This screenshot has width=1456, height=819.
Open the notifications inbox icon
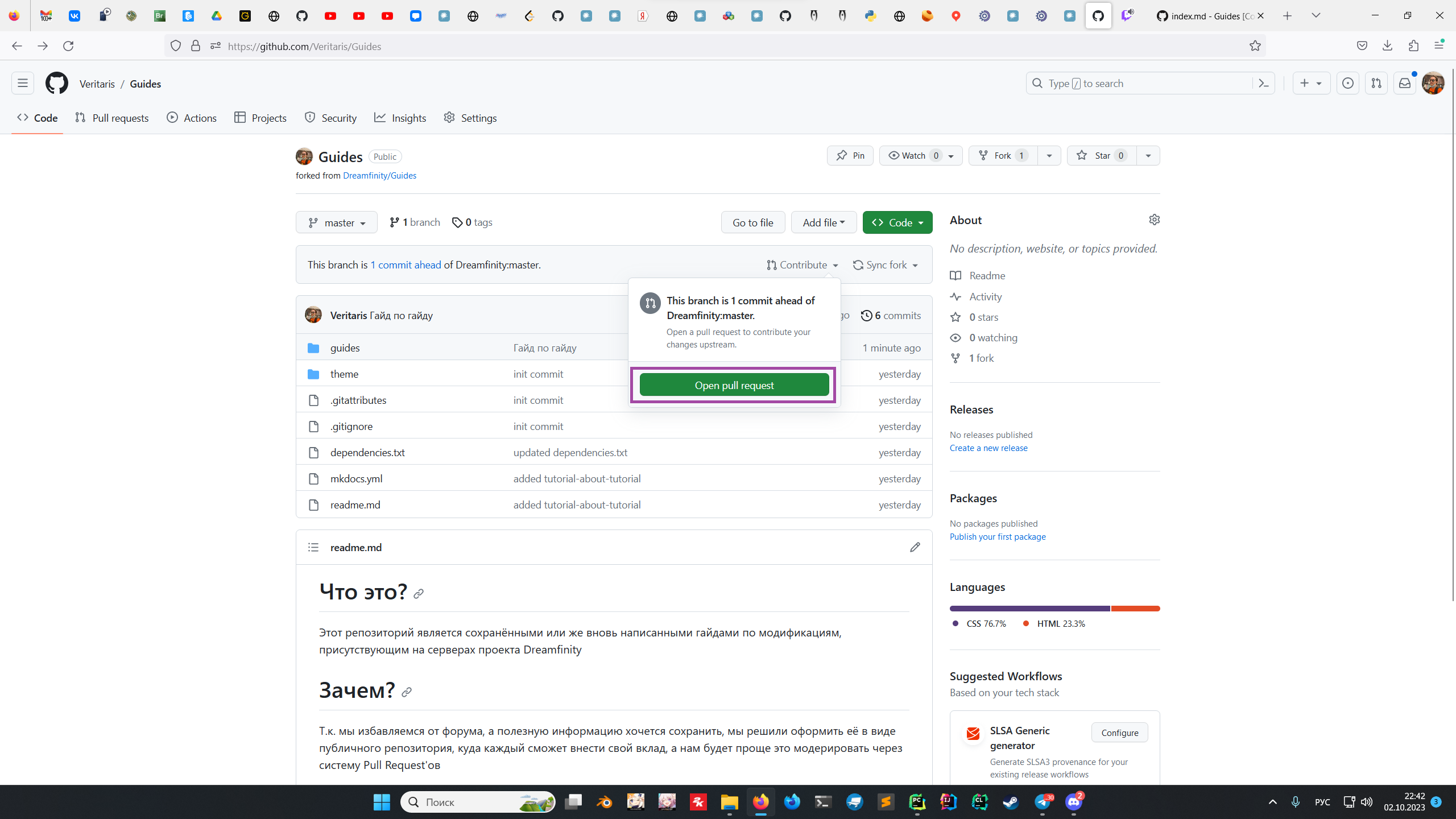[1404, 84]
